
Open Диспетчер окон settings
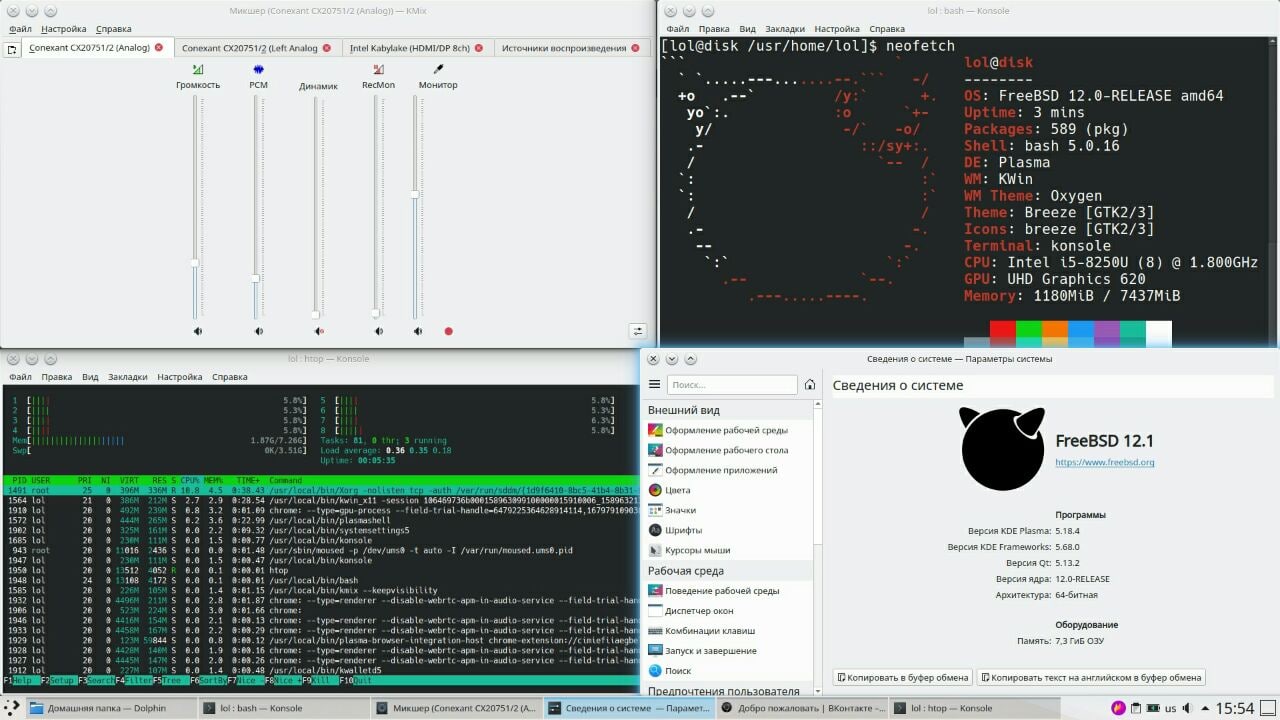coord(727,611)
